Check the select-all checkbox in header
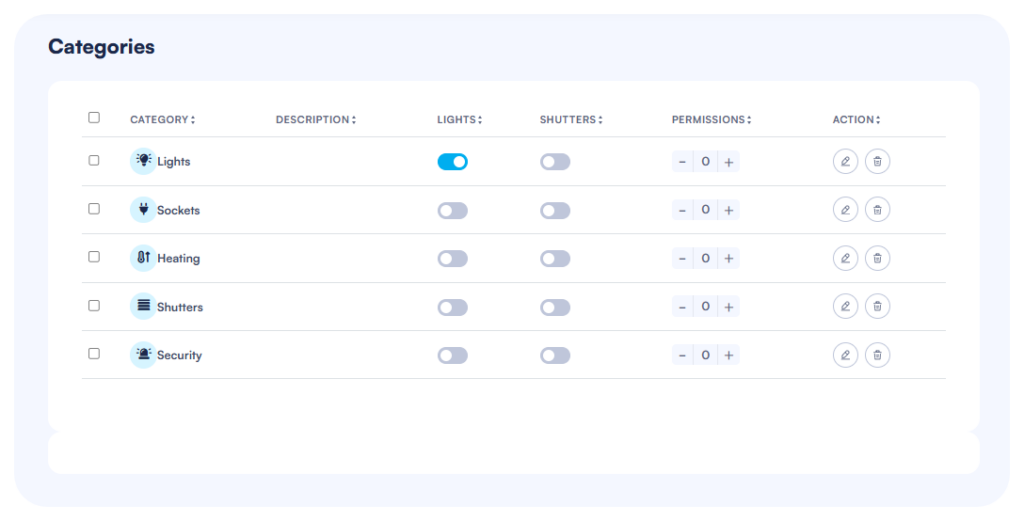 pyautogui.click(x=94, y=118)
